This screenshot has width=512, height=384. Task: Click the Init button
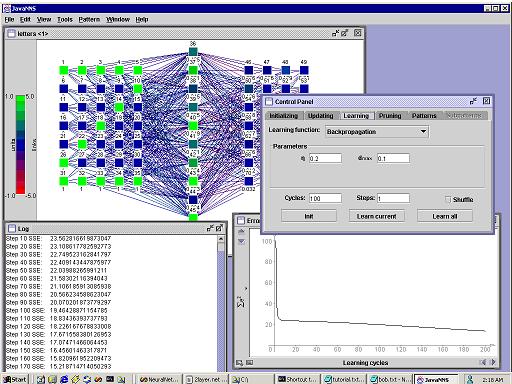click(x=309, y=216)
